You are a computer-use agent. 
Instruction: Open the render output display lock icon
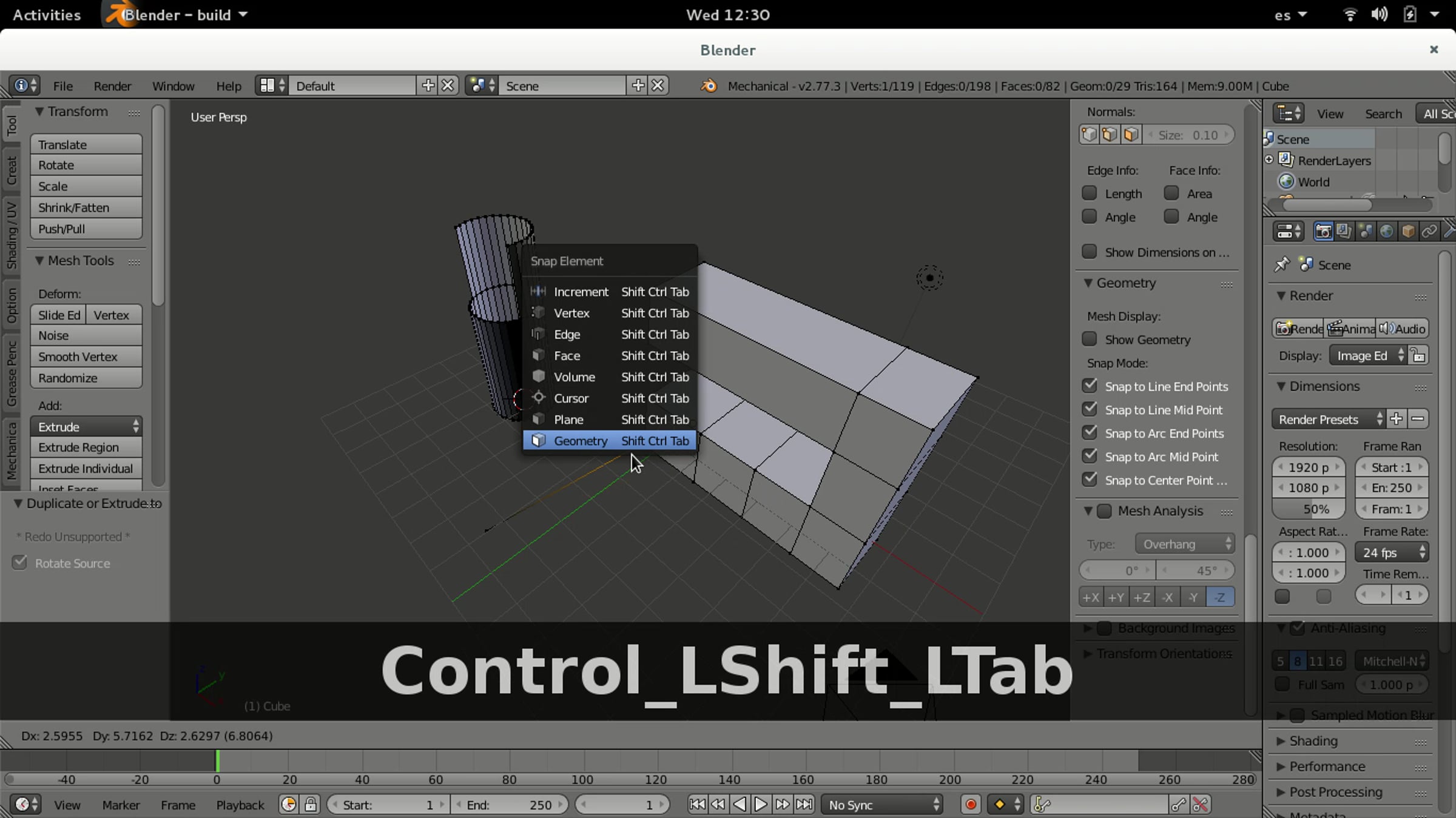click(x=1418, y=355)
